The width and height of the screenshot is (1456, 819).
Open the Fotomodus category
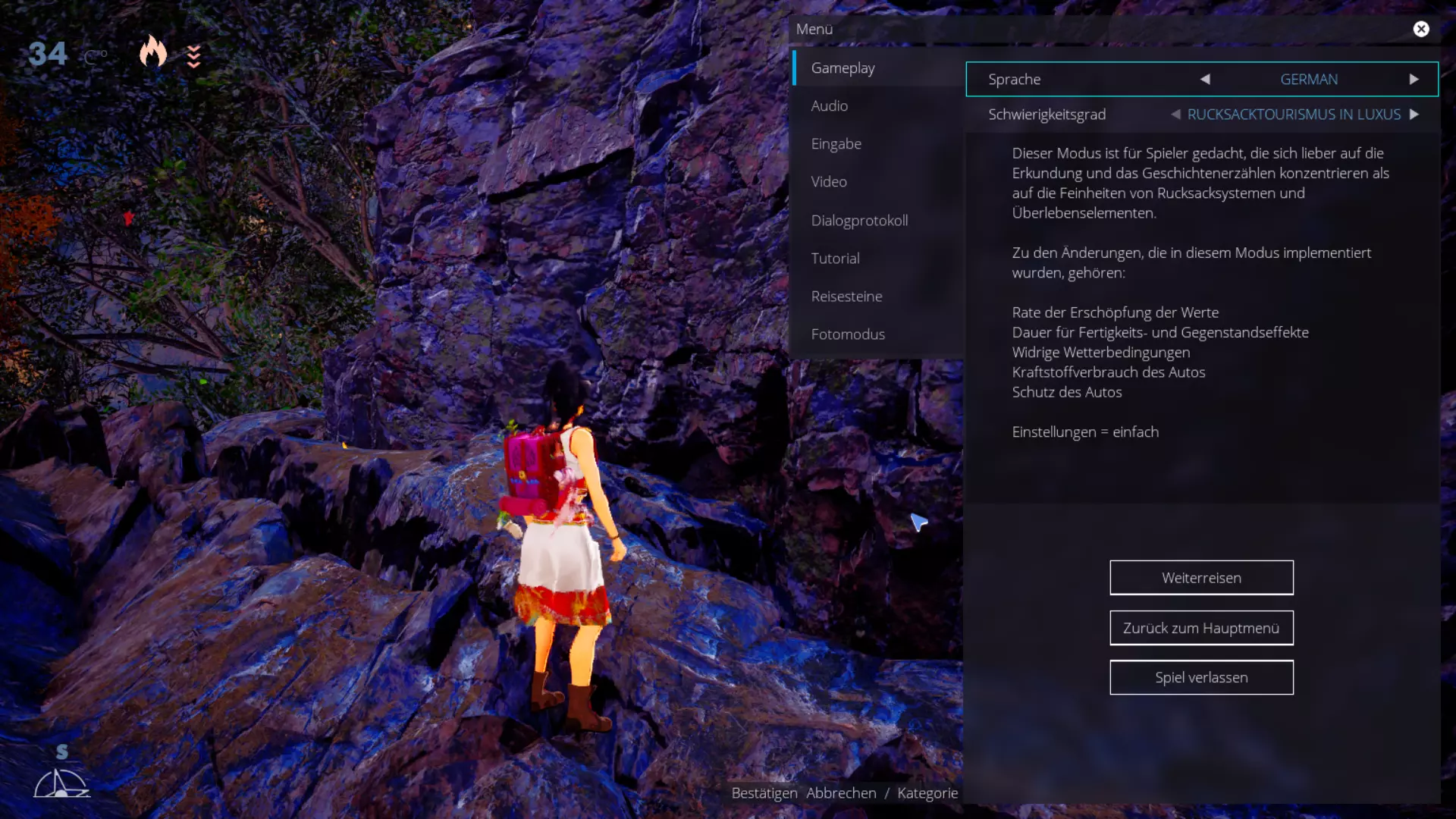click(877, 334)
